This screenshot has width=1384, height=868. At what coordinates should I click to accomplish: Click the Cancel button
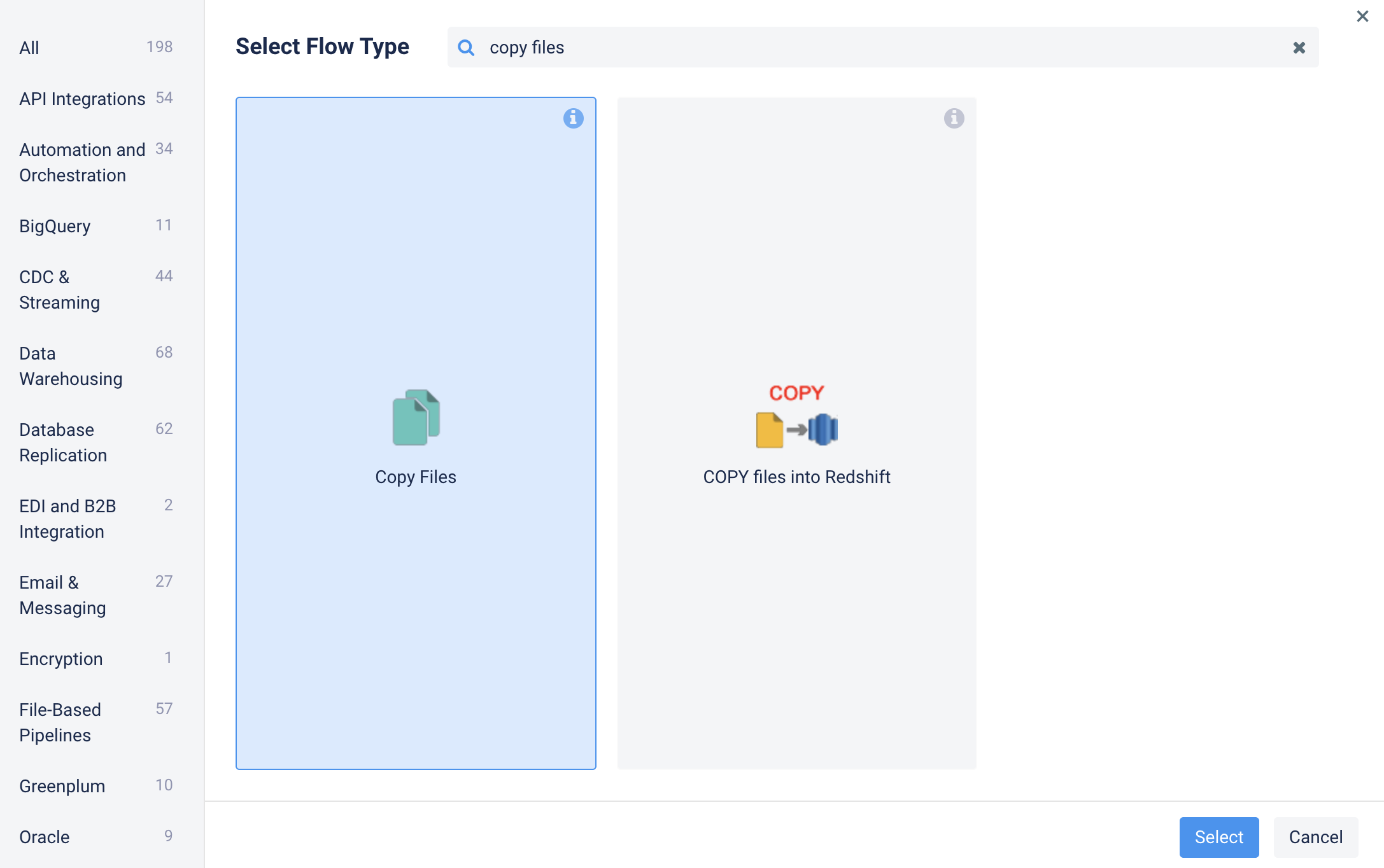[1315, 837]
